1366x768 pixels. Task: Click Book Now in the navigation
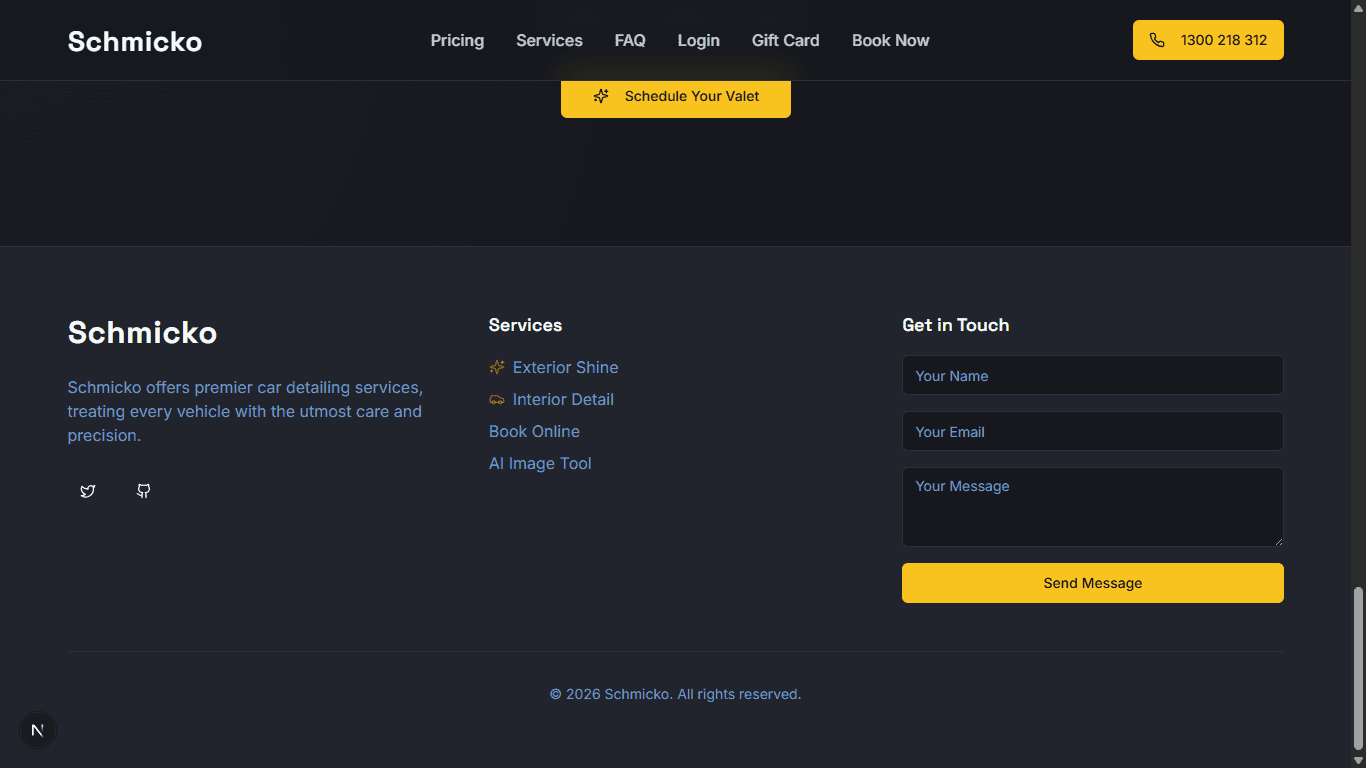[x=890, y=40]
